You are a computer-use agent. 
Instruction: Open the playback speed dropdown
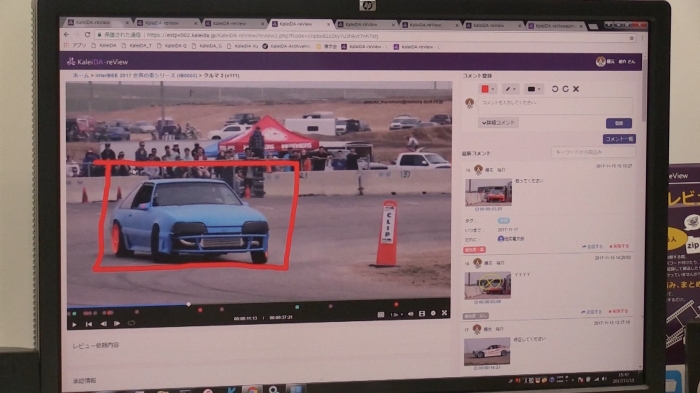pos(396,314)
